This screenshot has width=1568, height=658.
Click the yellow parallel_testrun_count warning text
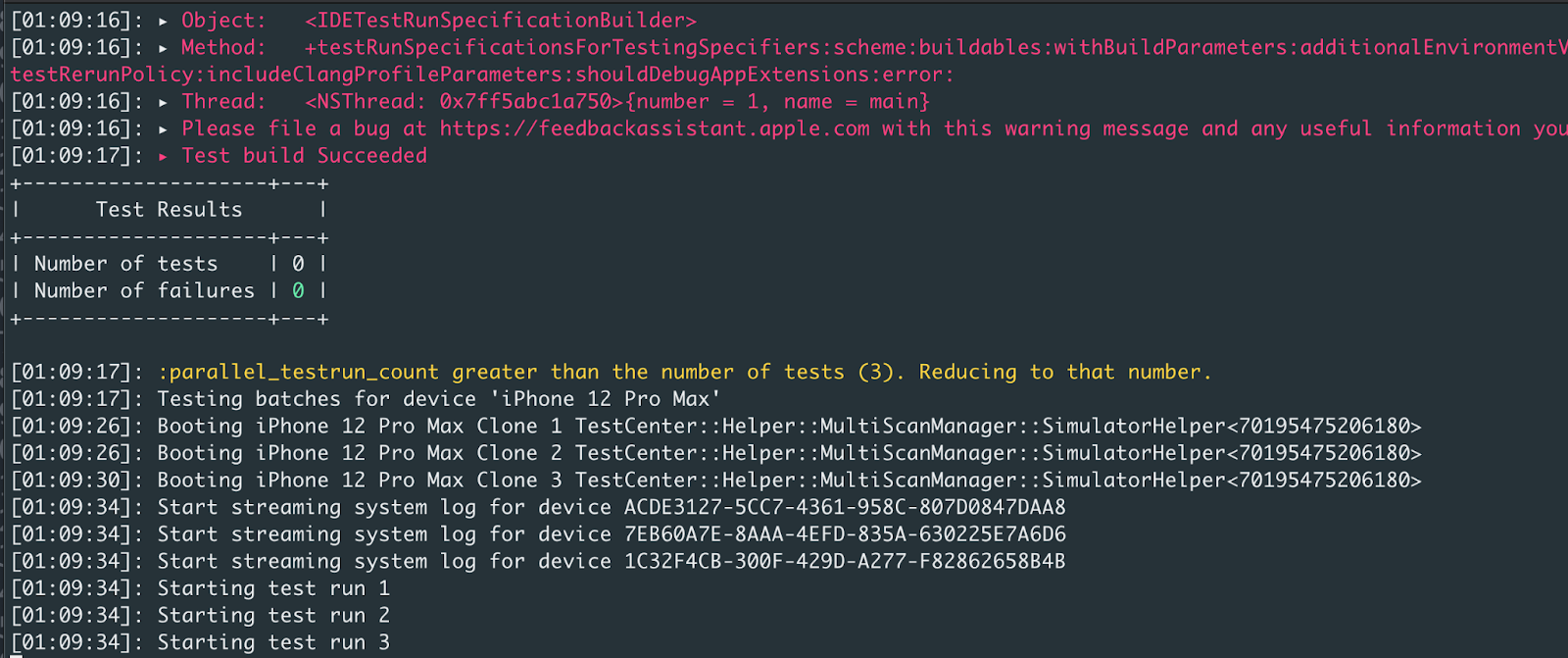click(x=684, y=373)
